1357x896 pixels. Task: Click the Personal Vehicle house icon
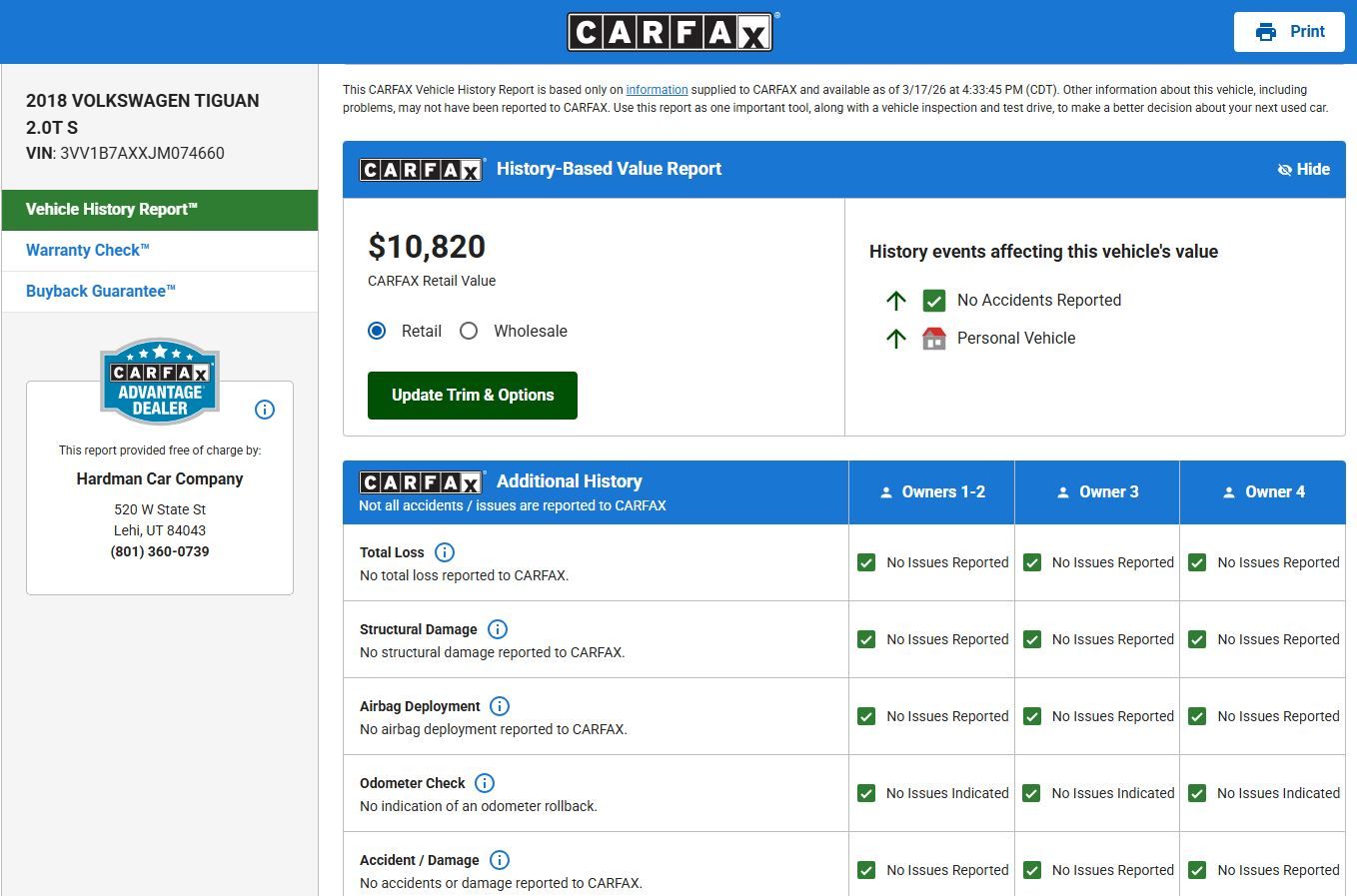pyautogui.click(x=933, y=339)
